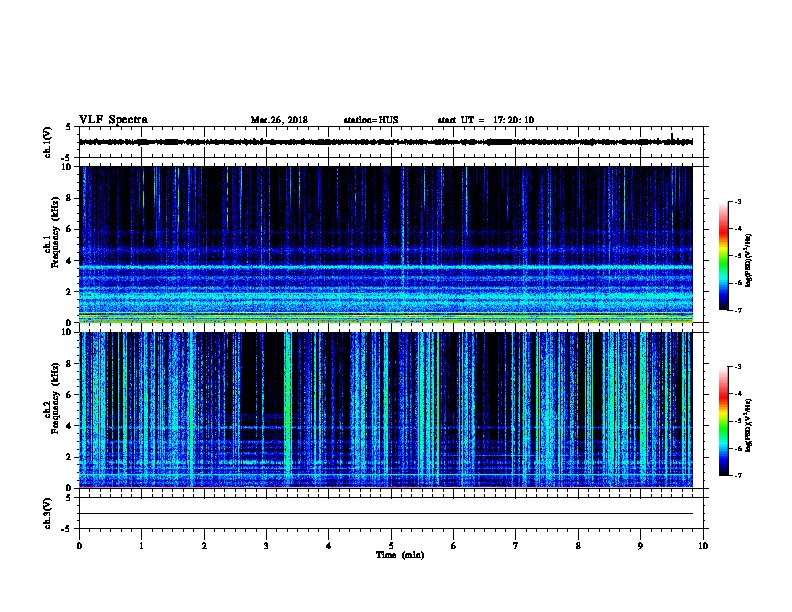792x612 pixels.
Task: Click the ch.3 voltage flat-line strip
Action: (386, 513)
